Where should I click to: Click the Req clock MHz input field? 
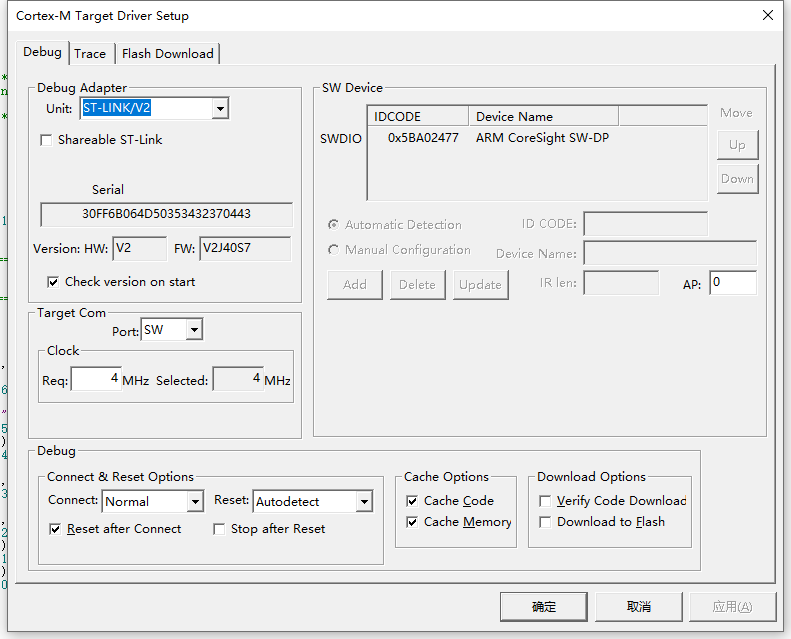(x=96, y=380)
